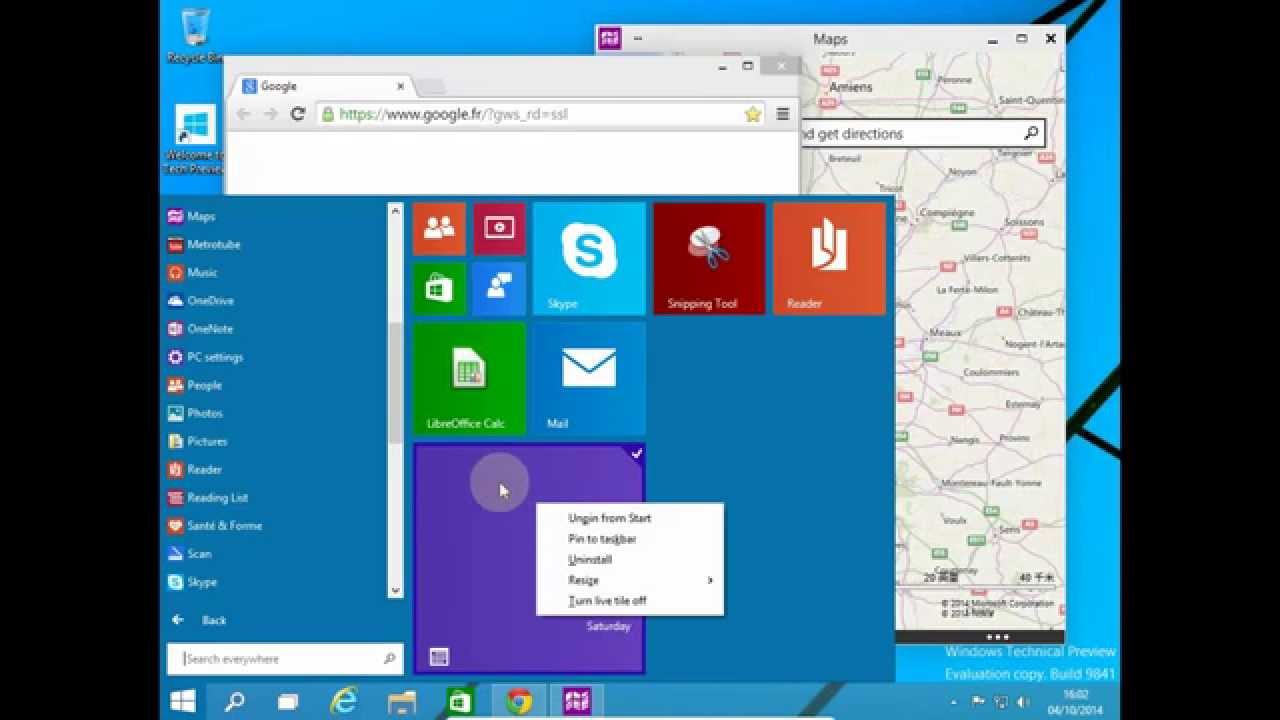Open the Pictures entry
Viewport: 1280px width, 720px height.
coord(198,440)
